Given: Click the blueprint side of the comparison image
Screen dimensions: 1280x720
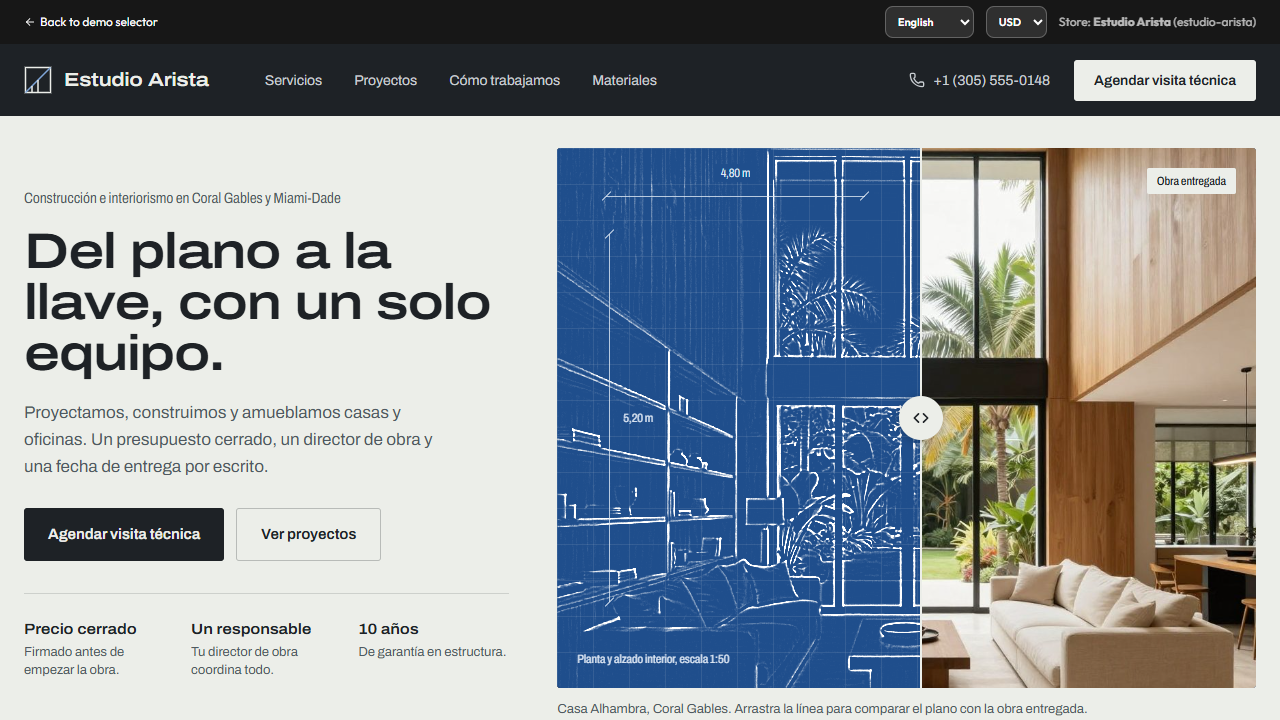Looking at the screenshot, I should click(x=738, y=418).
